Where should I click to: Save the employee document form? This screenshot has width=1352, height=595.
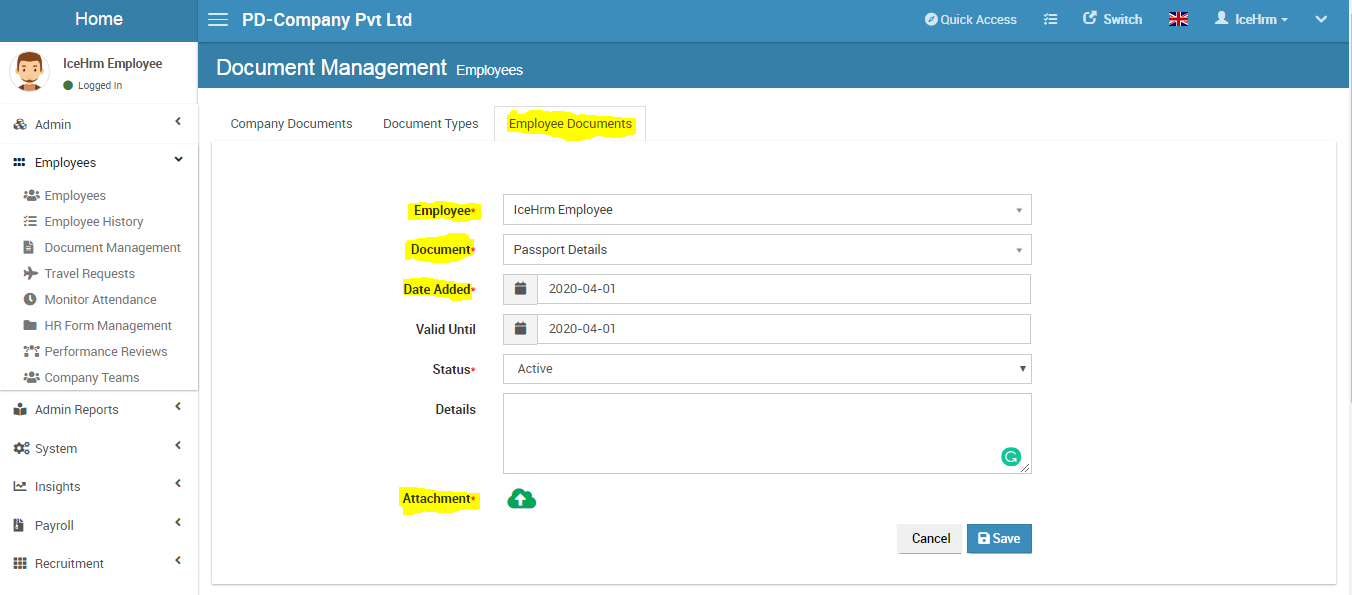pos(999,538)
